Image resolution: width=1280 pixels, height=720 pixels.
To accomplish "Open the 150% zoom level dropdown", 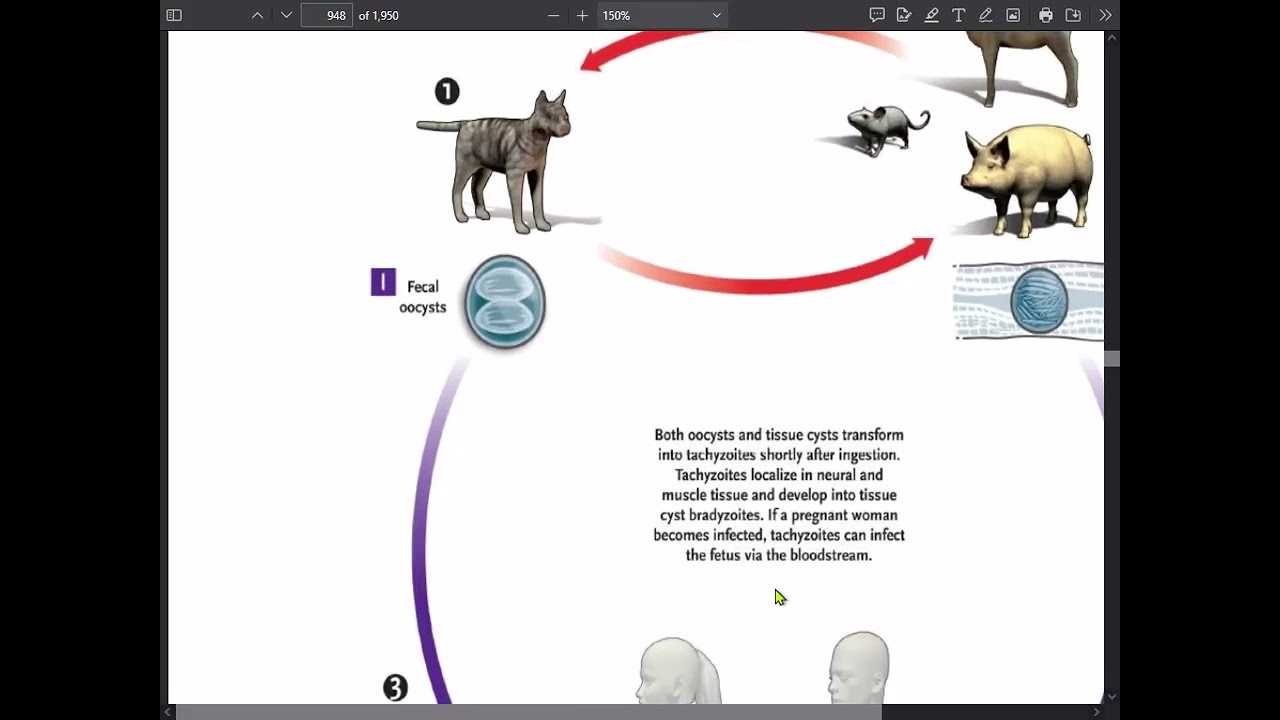I will (661, 15).
